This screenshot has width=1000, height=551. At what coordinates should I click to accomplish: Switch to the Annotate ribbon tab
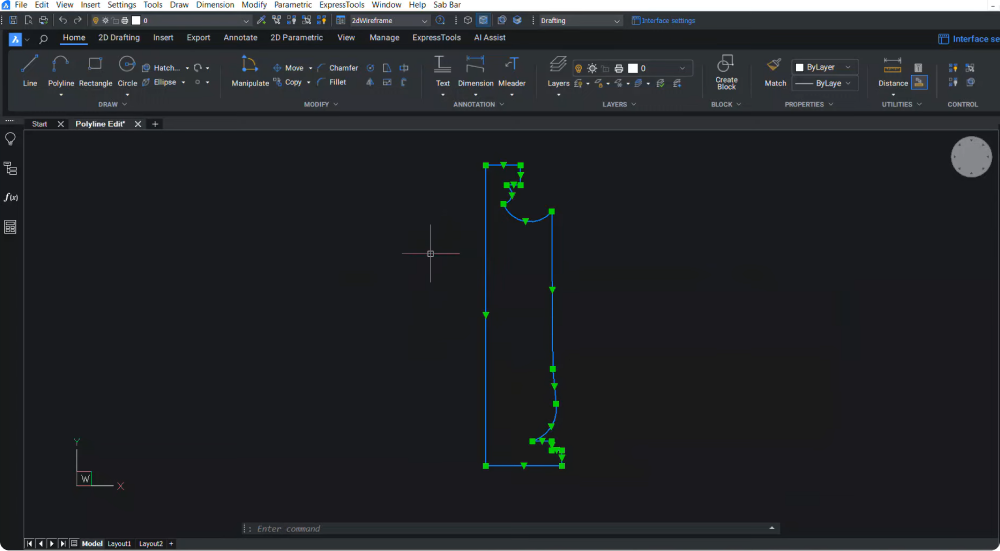coord(240,38)
